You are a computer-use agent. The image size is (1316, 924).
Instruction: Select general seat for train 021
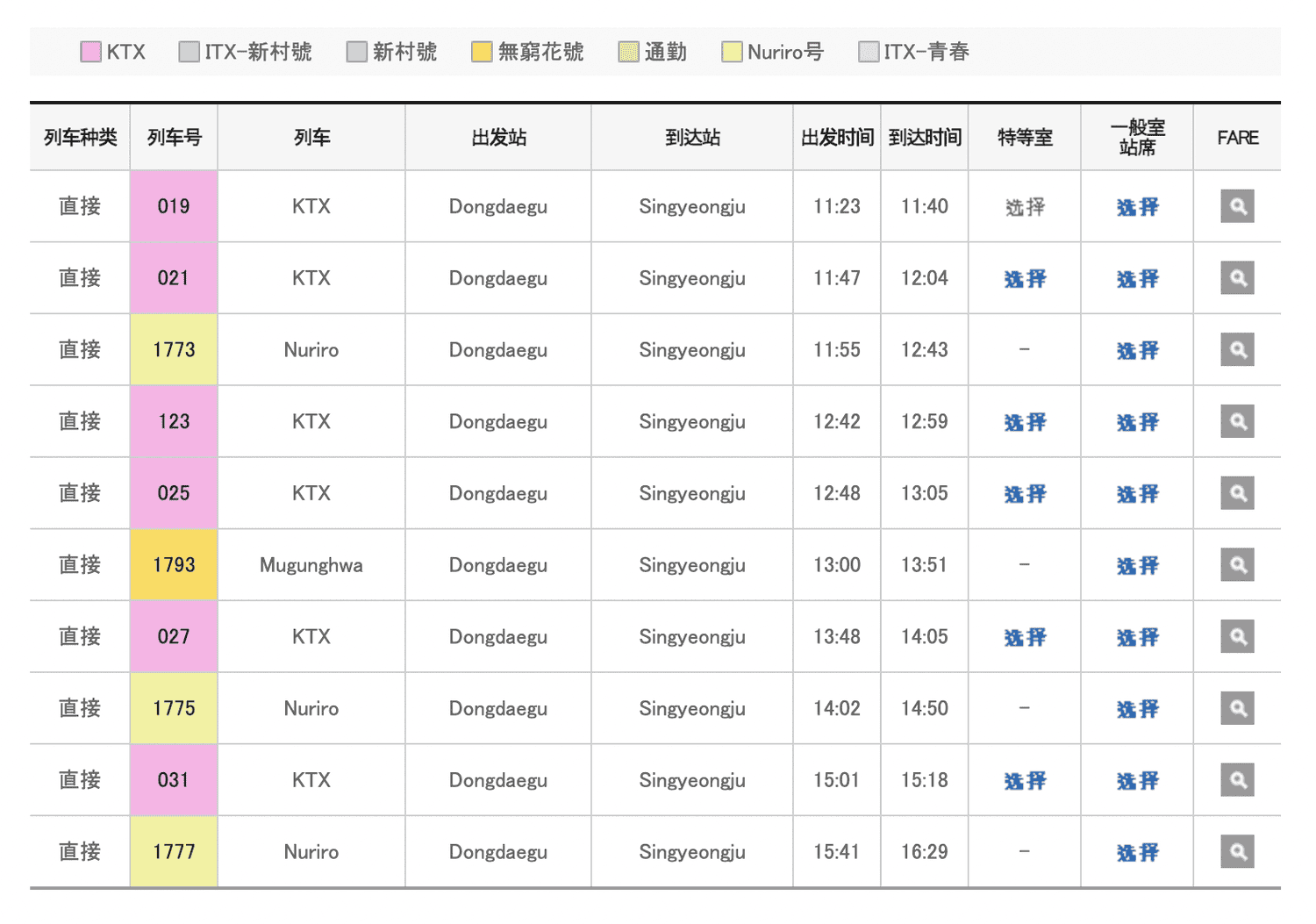point(1137,279)
